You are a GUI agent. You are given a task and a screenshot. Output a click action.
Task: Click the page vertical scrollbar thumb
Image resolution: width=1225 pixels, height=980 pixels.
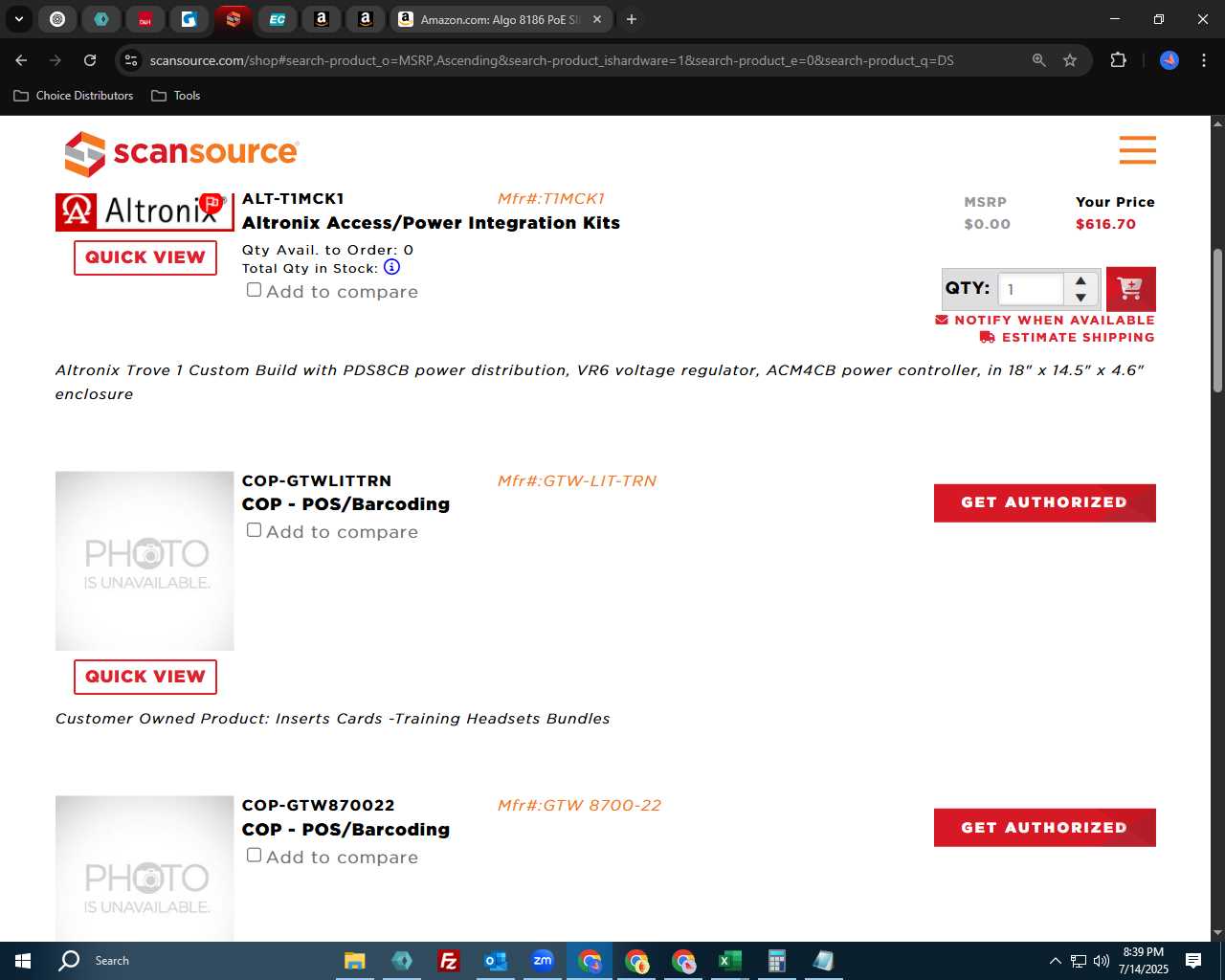(x=1217, y=321)
